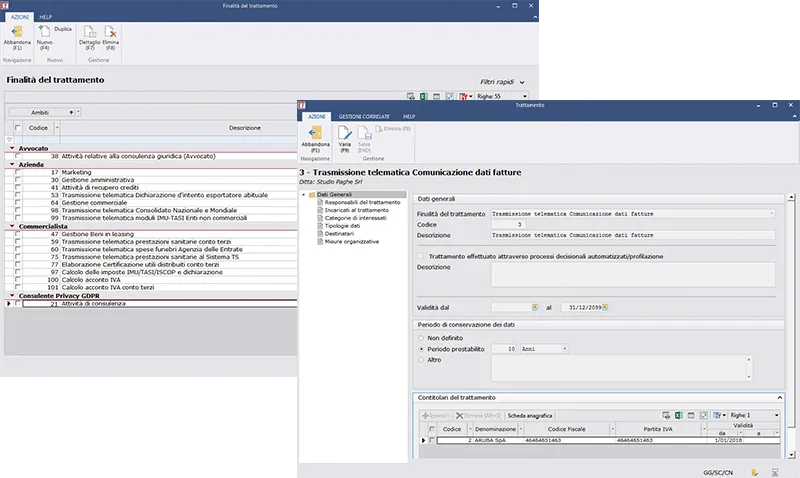Click the Dettaglio (F7) icon
The image size is (800, 478).
(89, 37)
